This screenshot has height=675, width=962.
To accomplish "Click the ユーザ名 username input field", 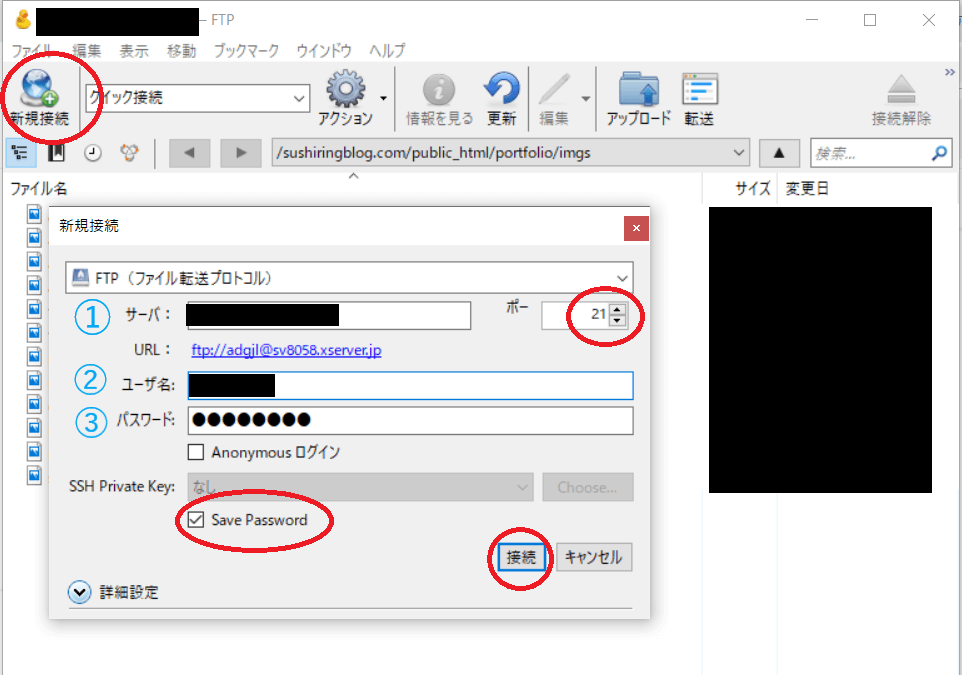I will click(x=410, y=385).
